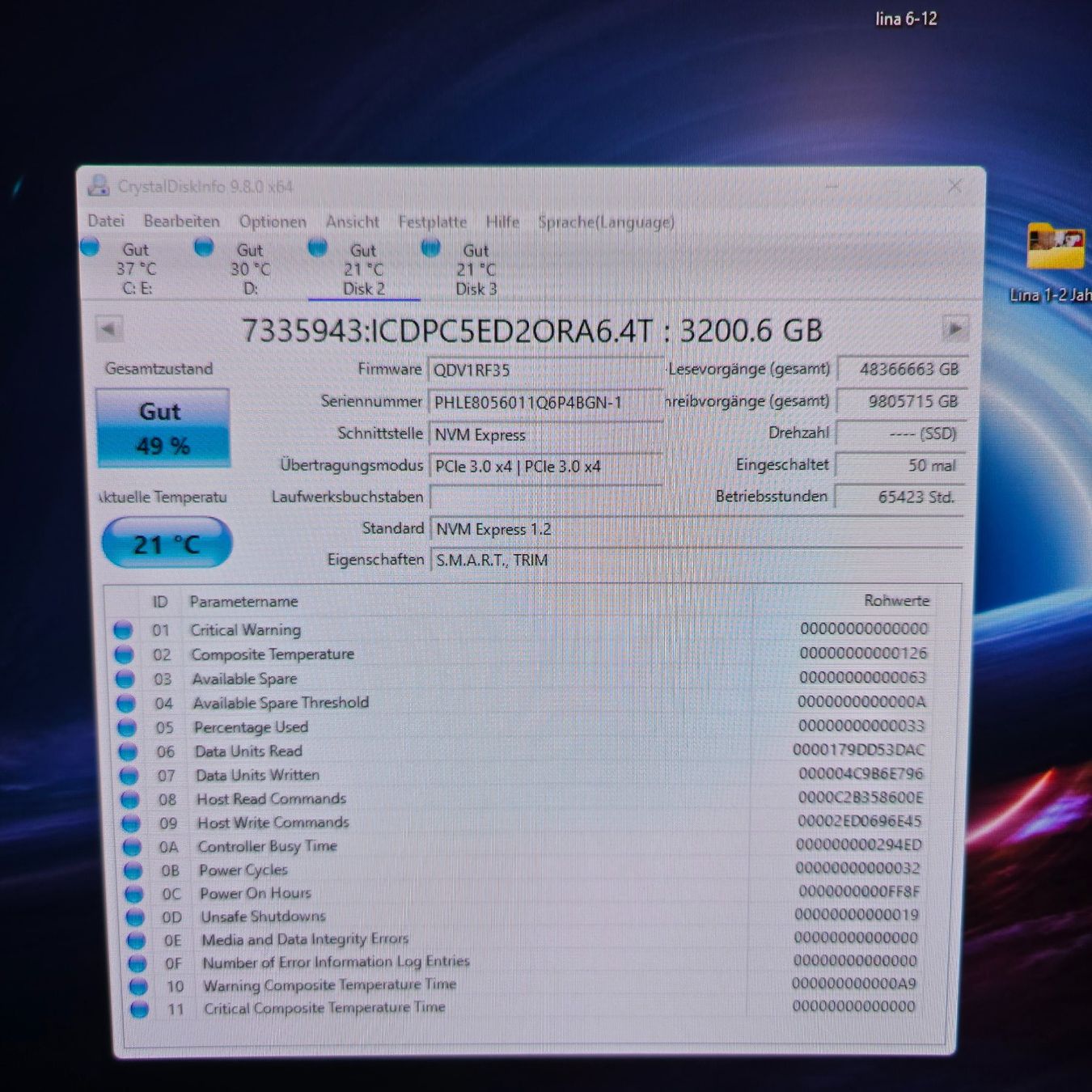
Task: Click the status orb of Host Read Commands row
Action: 130,799
